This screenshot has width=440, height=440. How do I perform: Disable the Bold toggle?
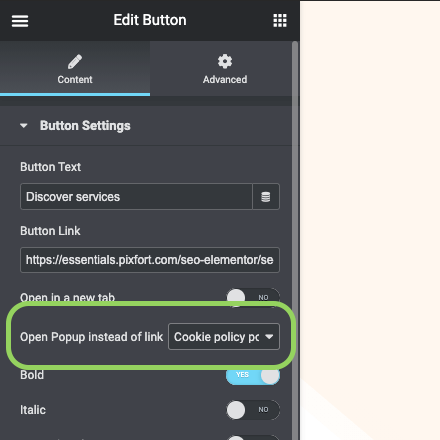pos(253,375)
